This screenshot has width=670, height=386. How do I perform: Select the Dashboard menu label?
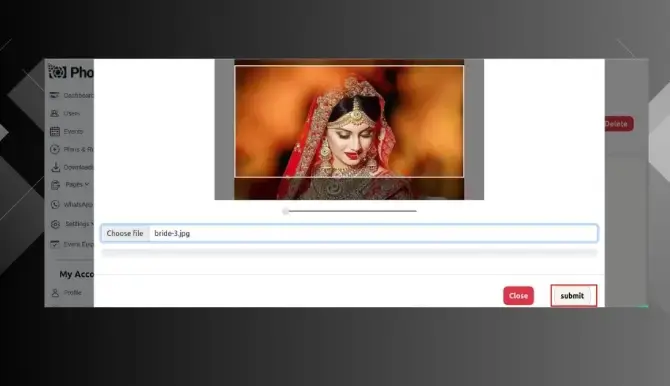tap(78, 95)
